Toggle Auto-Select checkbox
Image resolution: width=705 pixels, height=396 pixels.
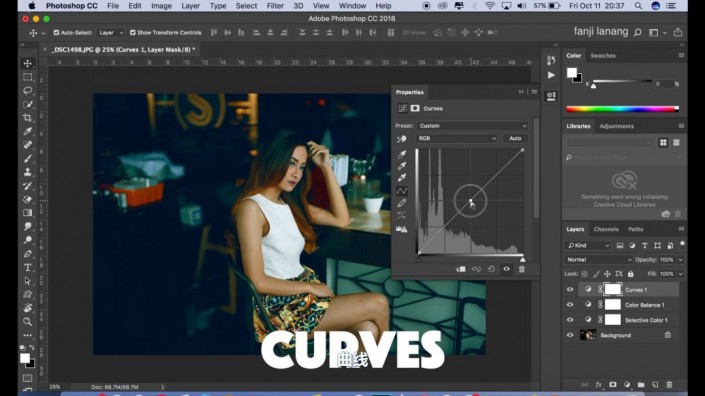(x=56, y=32)
